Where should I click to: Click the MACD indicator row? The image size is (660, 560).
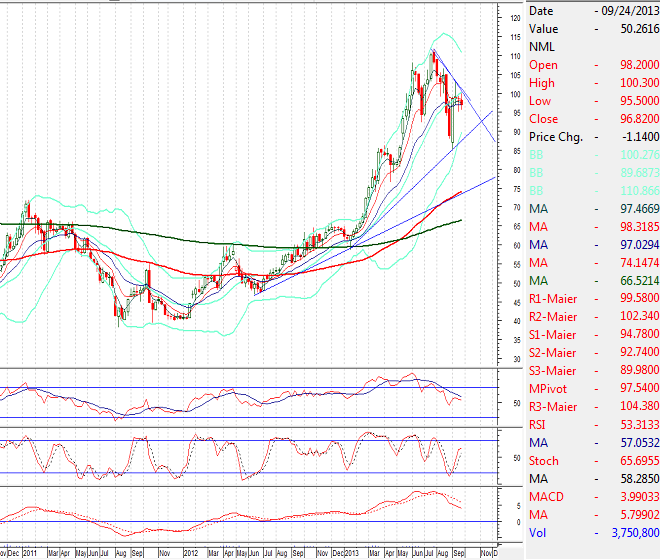pos(593,497)
